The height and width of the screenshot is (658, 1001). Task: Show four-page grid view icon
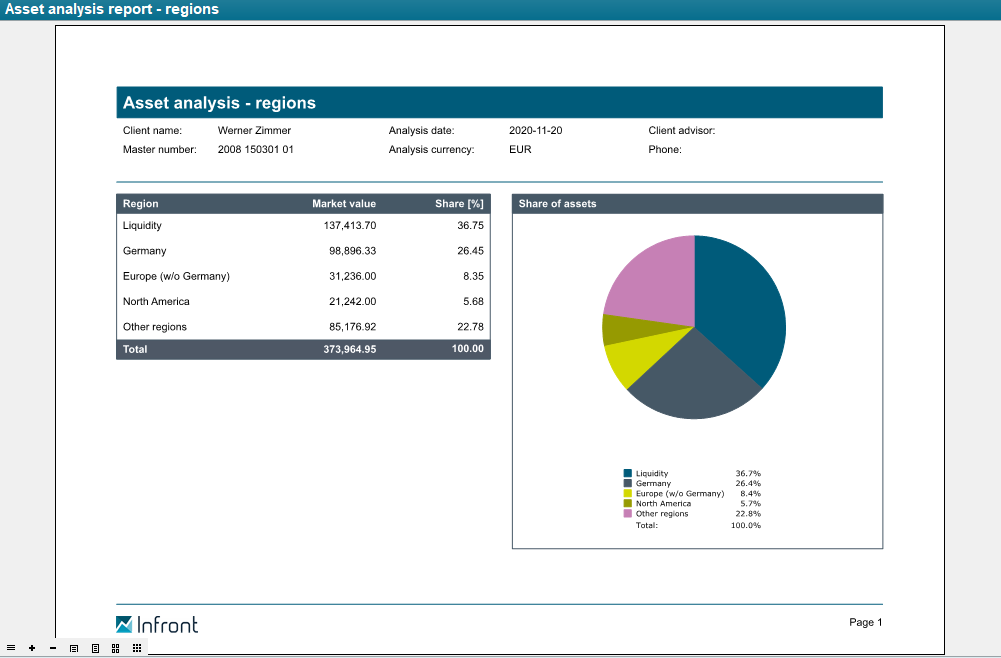(116, 648)
